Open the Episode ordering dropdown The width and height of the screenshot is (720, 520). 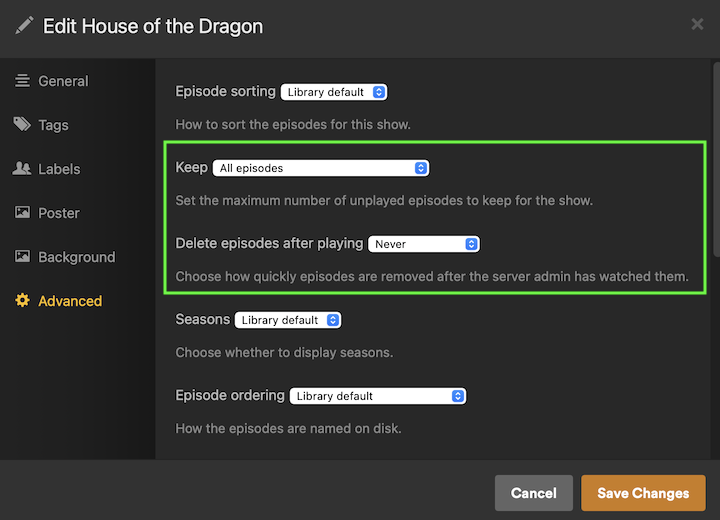pos(378,396)
